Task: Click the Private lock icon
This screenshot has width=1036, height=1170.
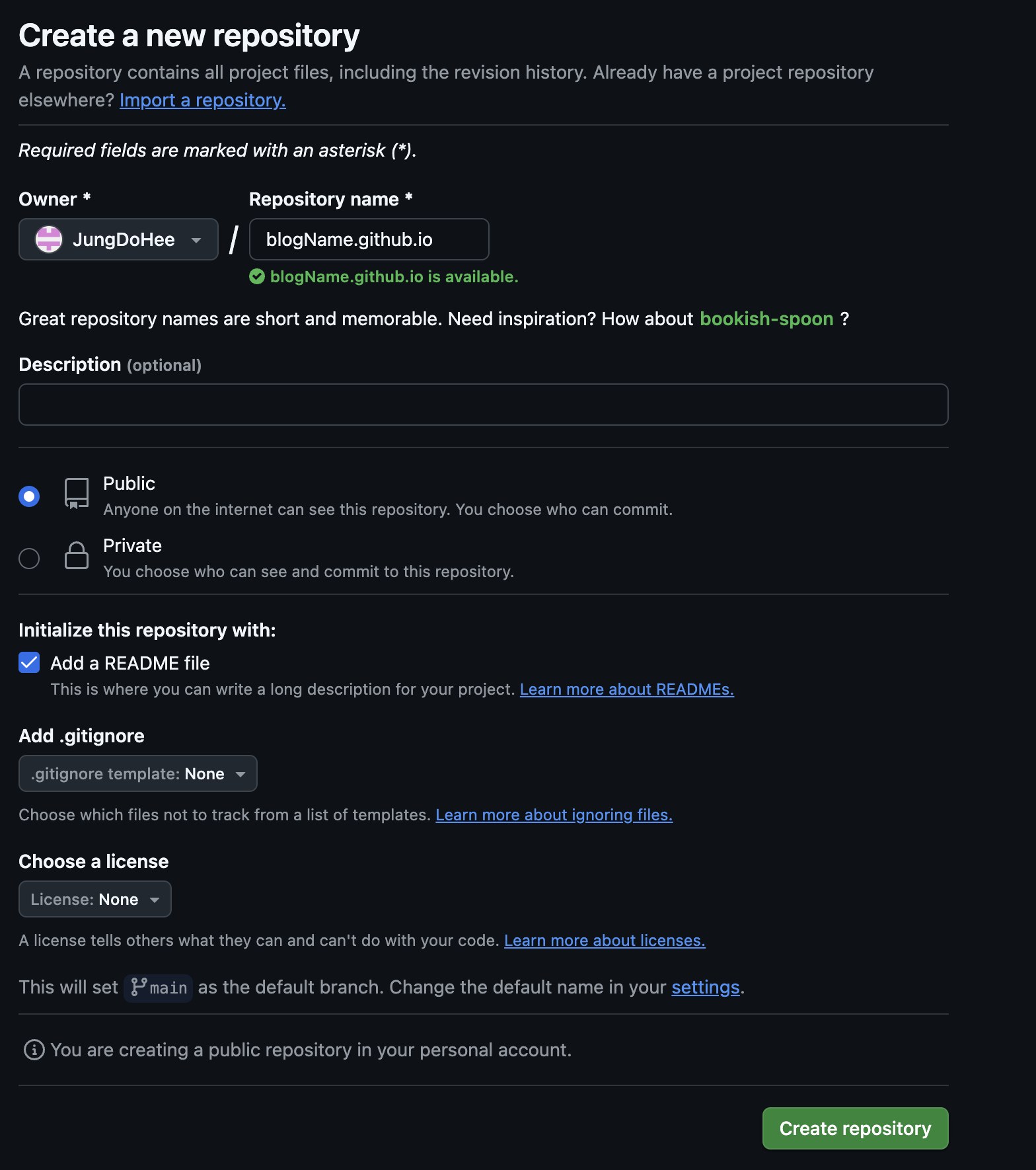Action: [x=77, y=555]
